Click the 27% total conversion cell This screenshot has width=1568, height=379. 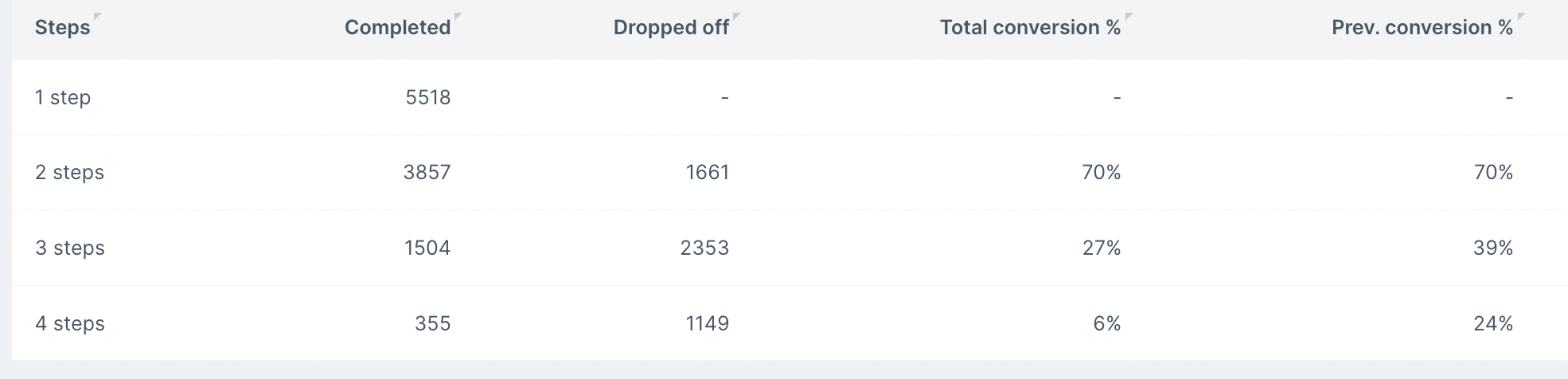(x=1102, y=248)
